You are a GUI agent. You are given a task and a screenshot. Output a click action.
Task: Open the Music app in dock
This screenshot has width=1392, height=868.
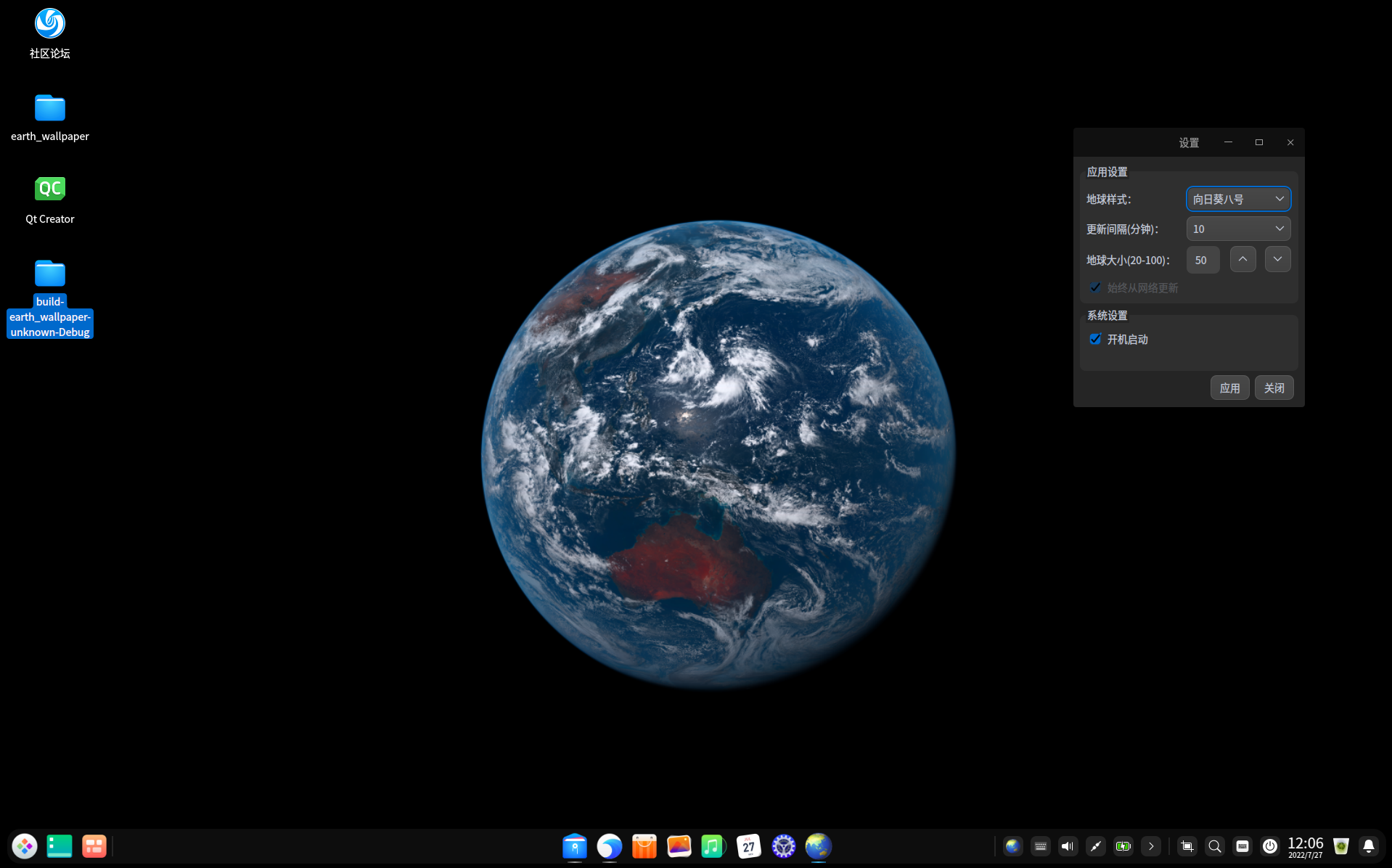[x=713, y=846]
